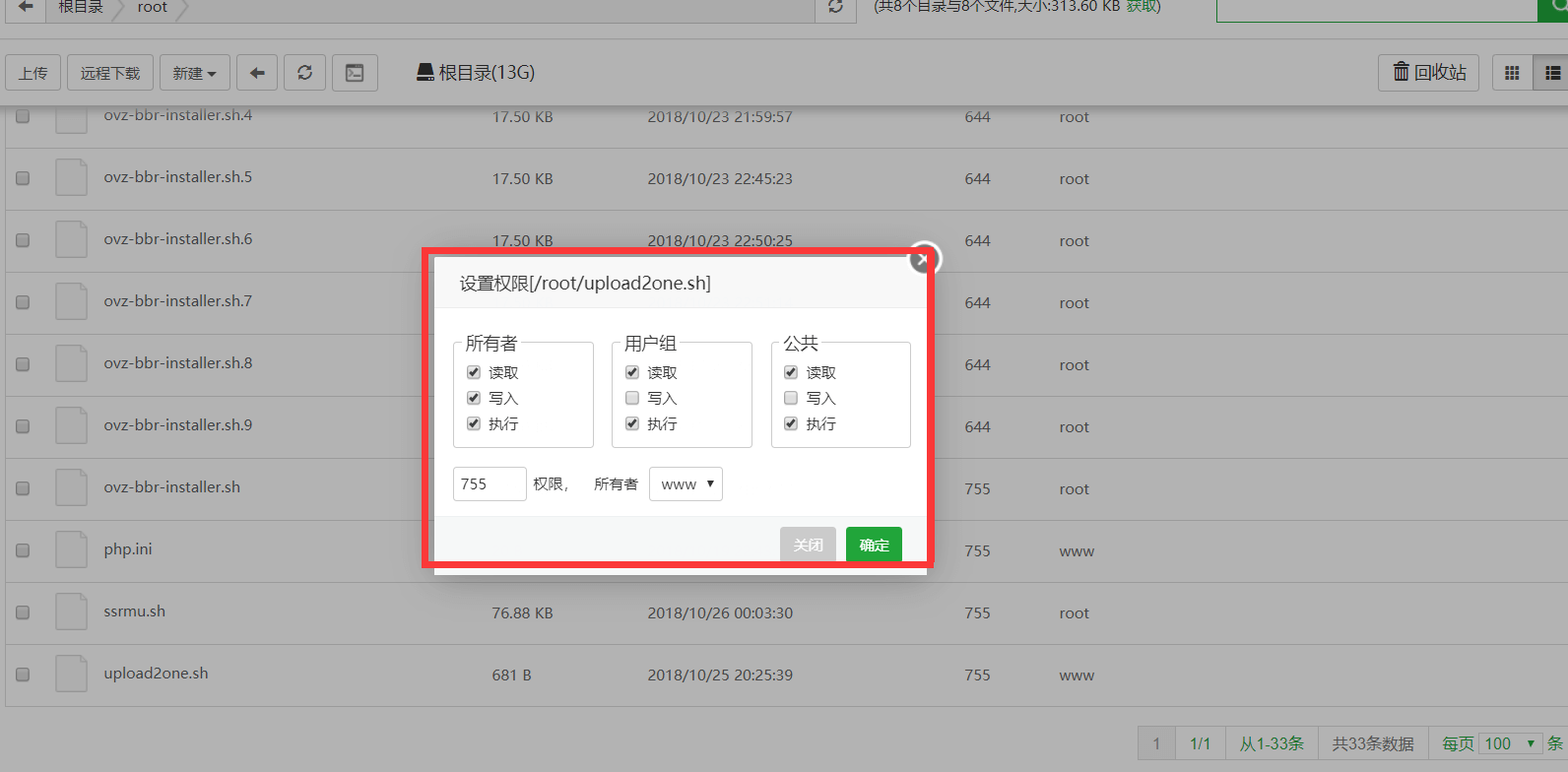Enable public 写入 write permission

[791, 398]
